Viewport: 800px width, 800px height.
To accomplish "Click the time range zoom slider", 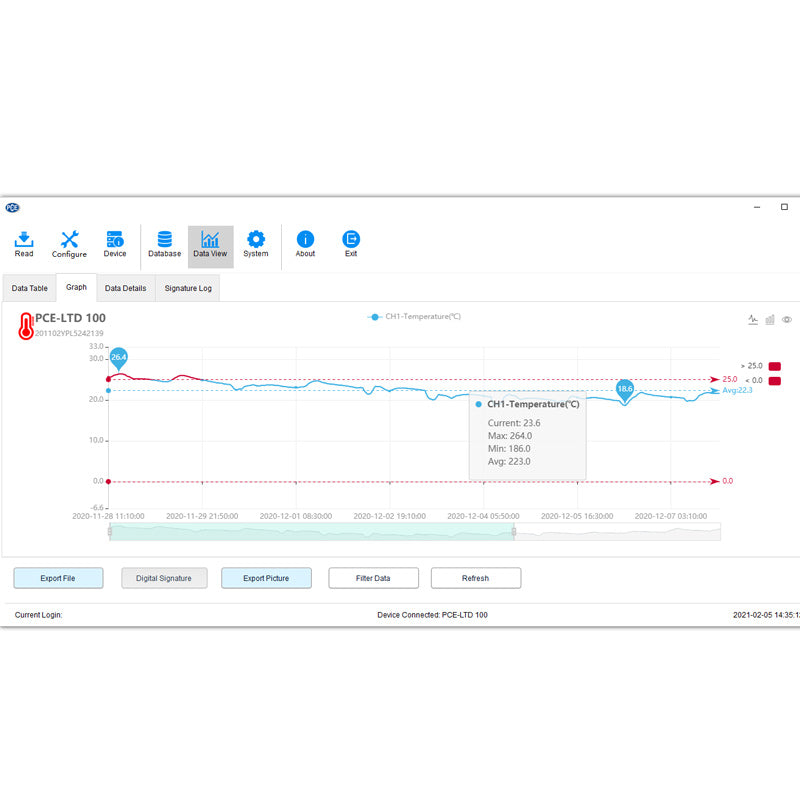I will coord(311,532).
